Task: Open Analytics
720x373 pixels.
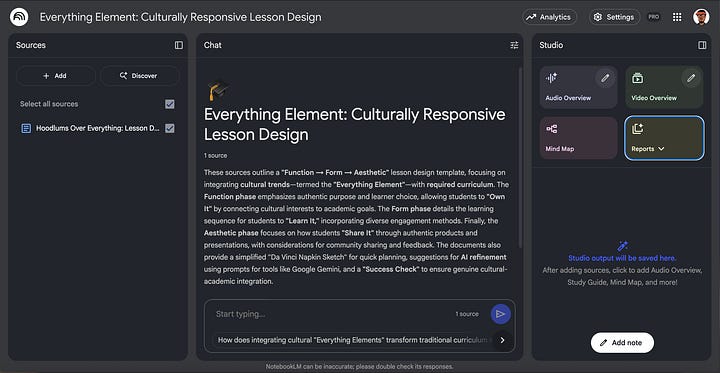Action: (x=550, y=17)
